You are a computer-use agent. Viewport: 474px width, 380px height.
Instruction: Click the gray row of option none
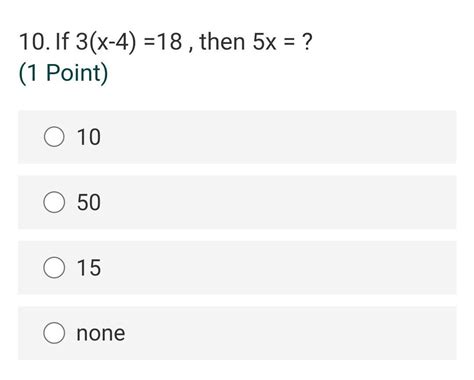(237, 333)
